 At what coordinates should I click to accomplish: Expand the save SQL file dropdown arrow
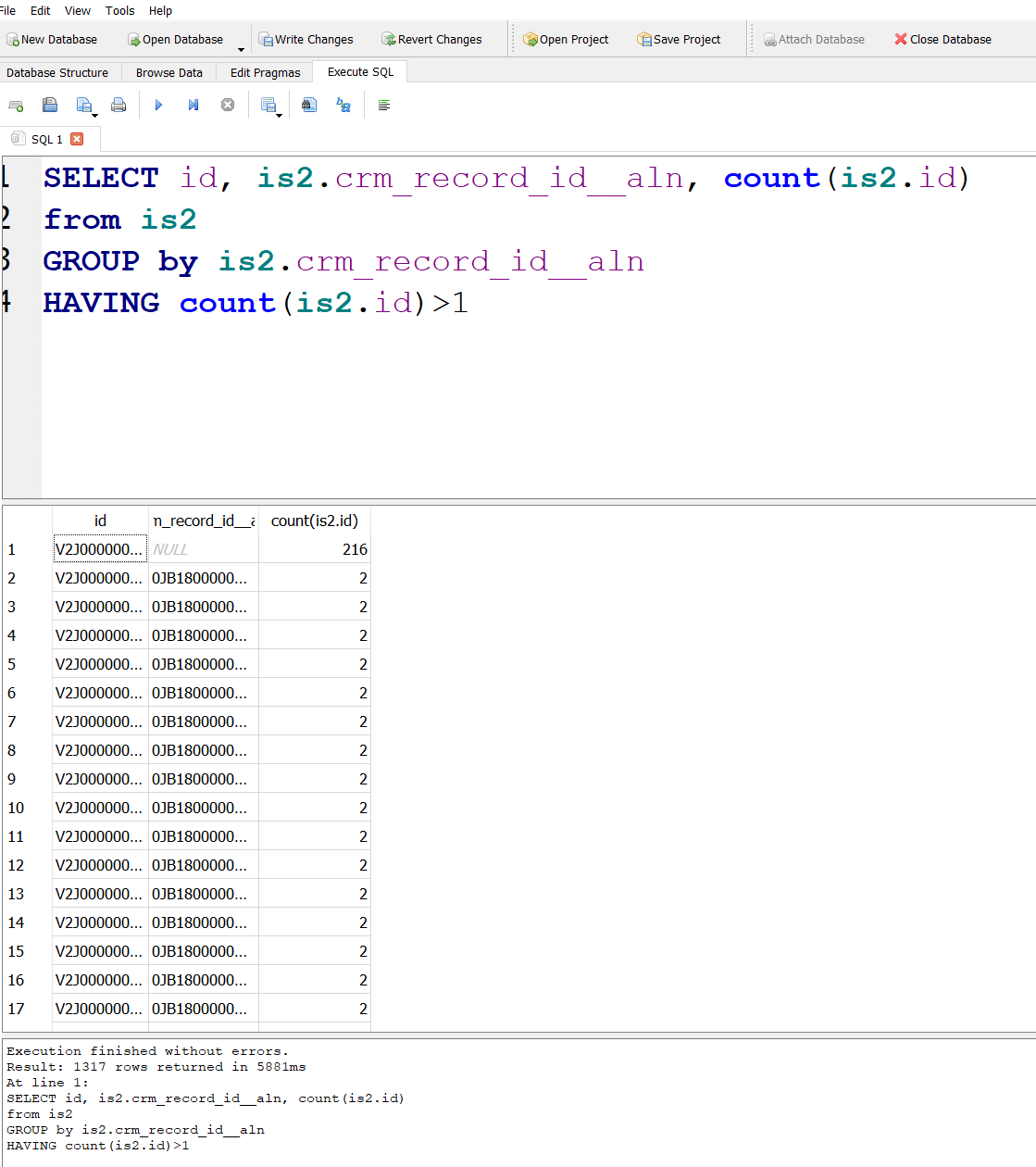point(94,115)
